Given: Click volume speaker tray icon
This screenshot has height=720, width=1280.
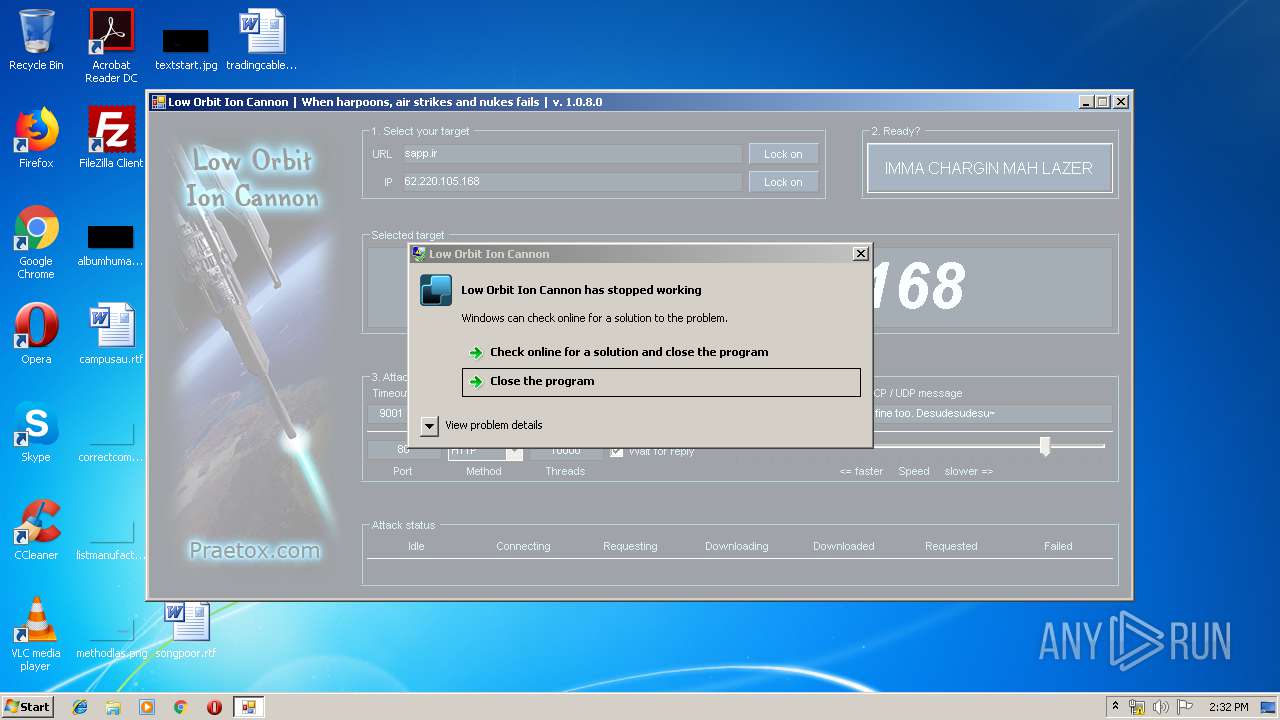Looking at the screenshot, I should 1161,707.
